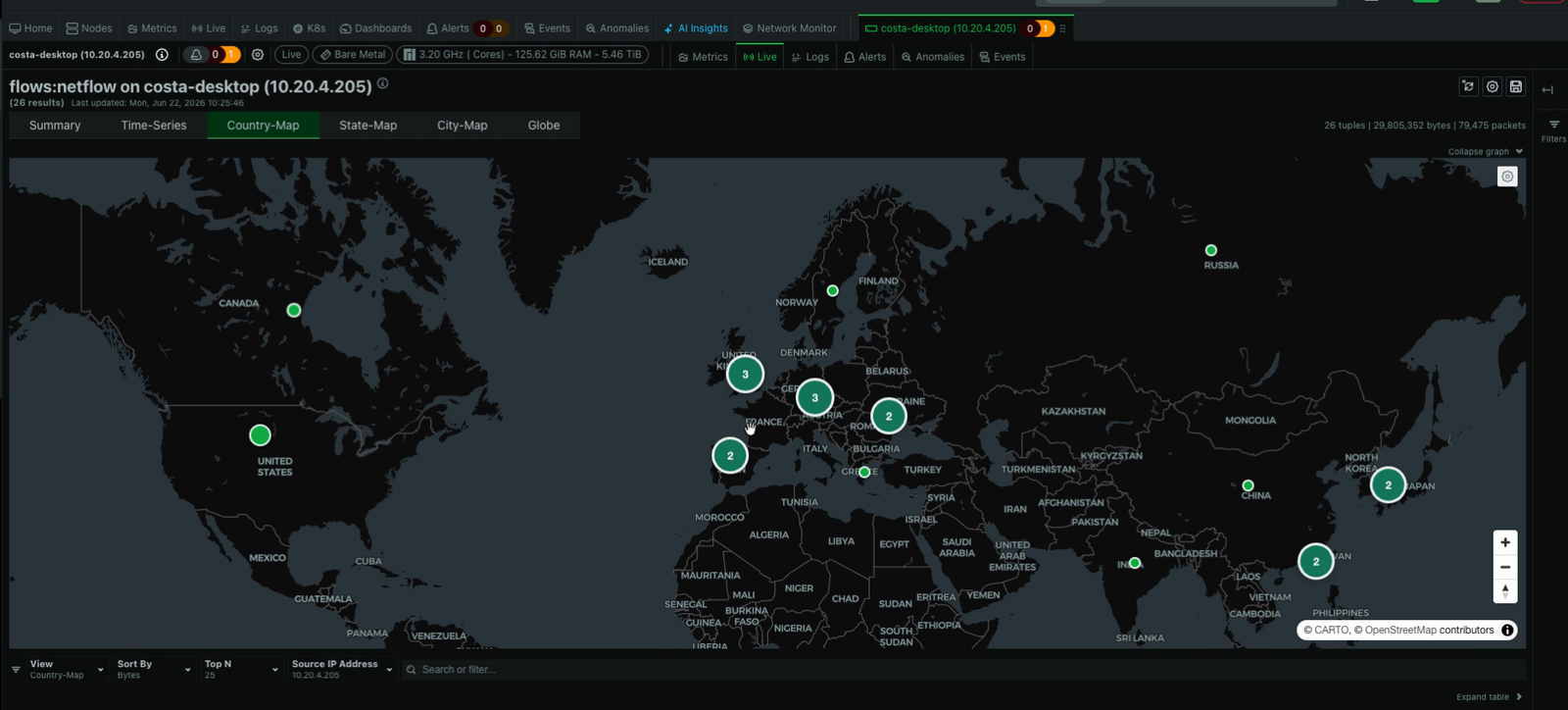1568x710 pixels.
Task: Click the Canada flow marker
Action: tap(293, 310)
